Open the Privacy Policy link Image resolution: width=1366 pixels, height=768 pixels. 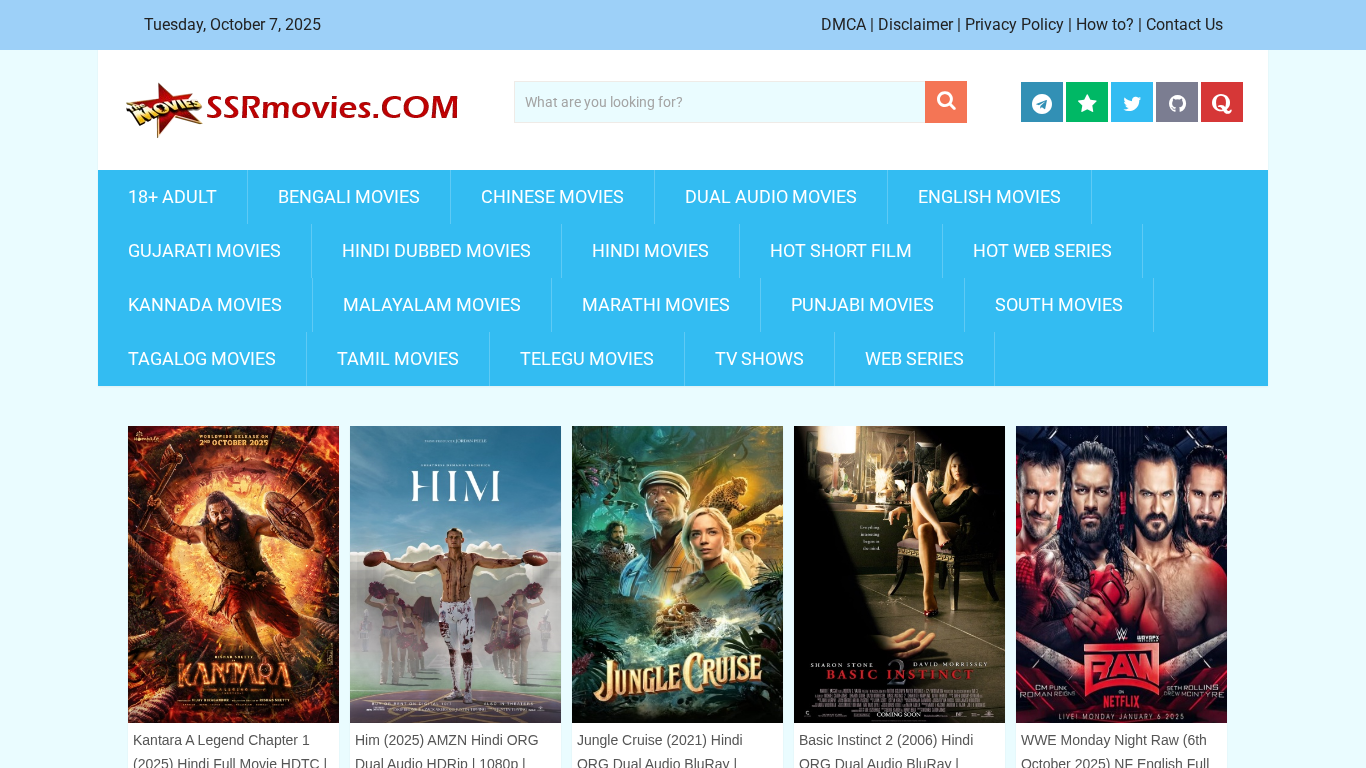pos(1014,25)
